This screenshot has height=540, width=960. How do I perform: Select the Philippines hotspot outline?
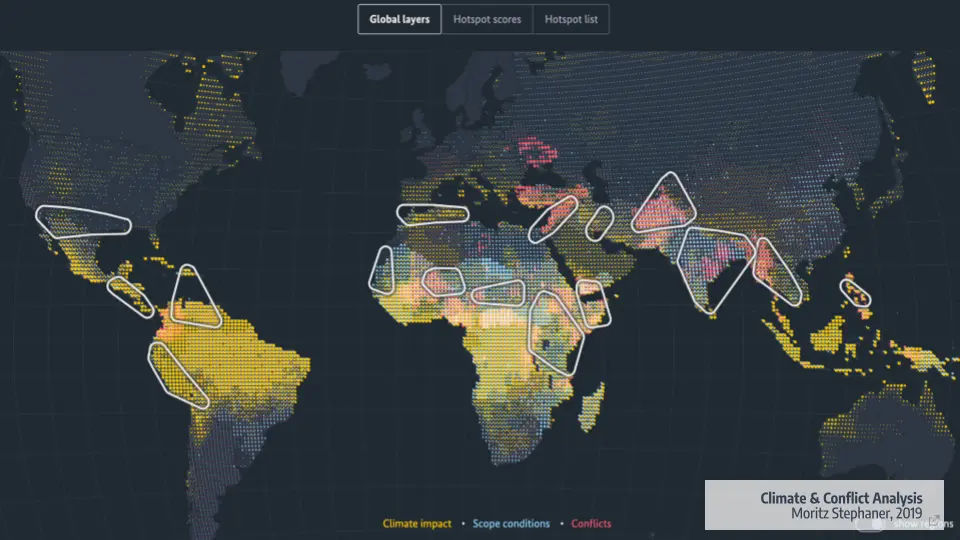pyautogui.click(x=855, y=293)
